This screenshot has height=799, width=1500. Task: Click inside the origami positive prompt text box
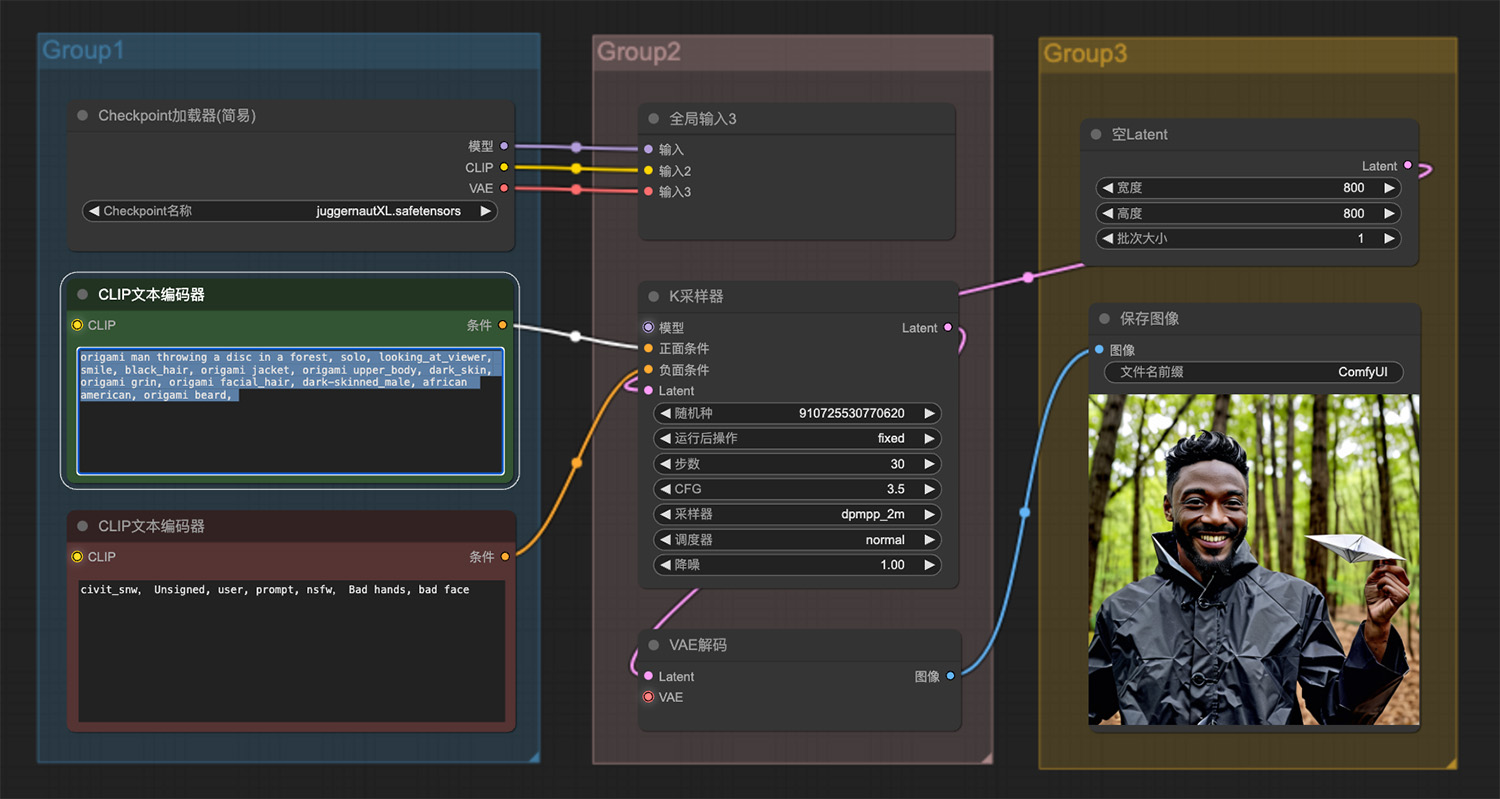tap(291, 411)
